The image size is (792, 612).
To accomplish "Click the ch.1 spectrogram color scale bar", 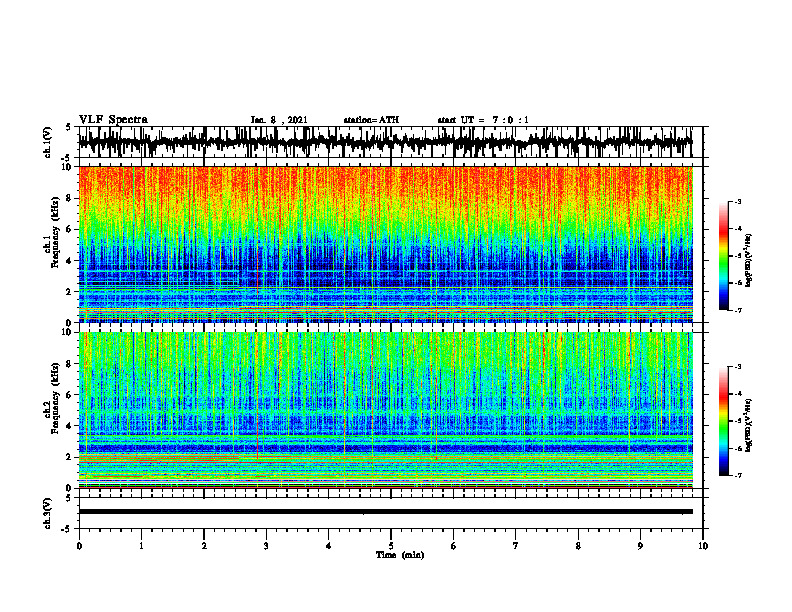I will [724, 256].
